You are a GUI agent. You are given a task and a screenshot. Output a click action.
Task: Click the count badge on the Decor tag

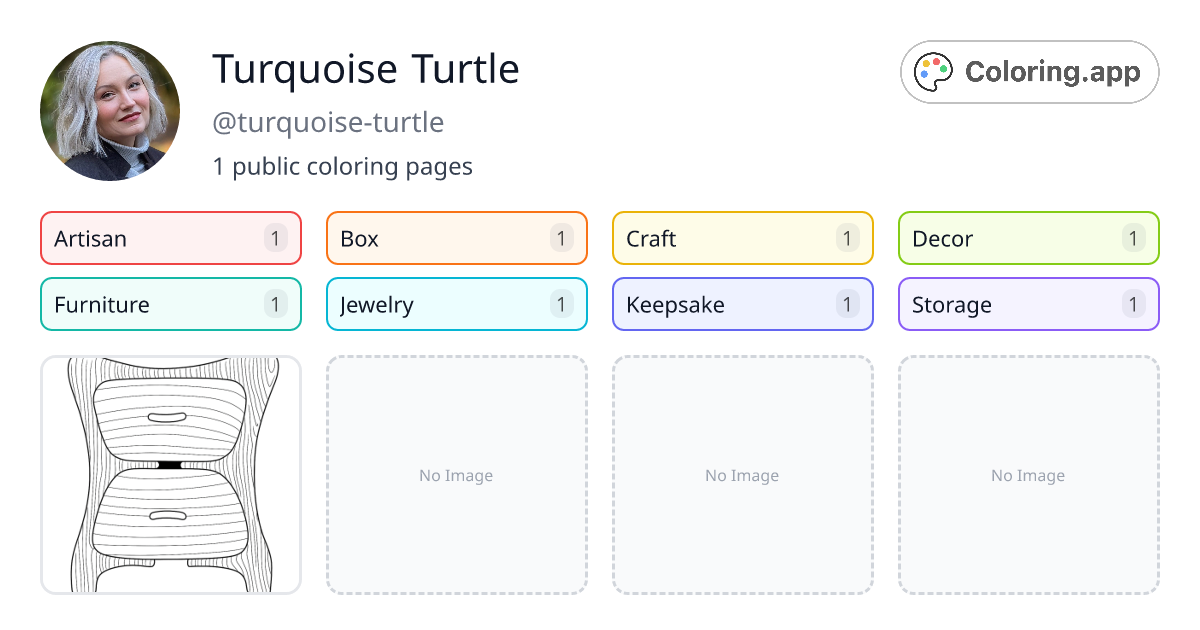1132,238
